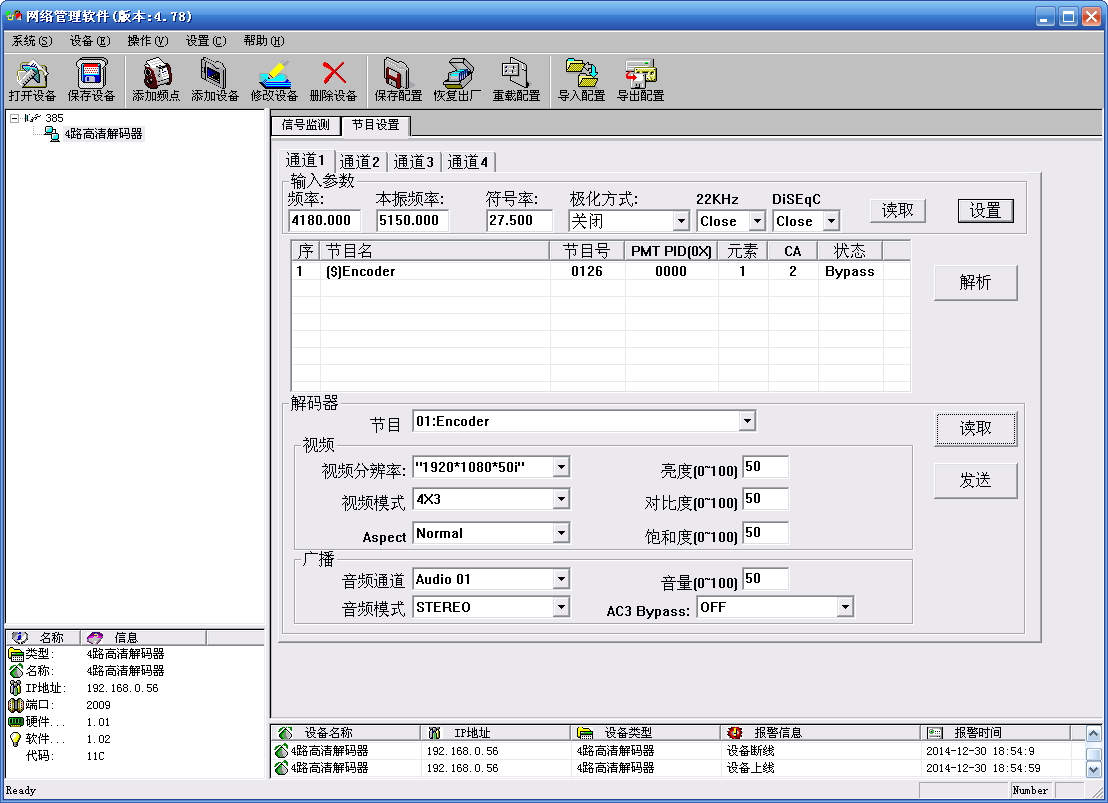Click the 导入配置 toolbar icon
1108x803 pixels.
(x=581, y=73)
